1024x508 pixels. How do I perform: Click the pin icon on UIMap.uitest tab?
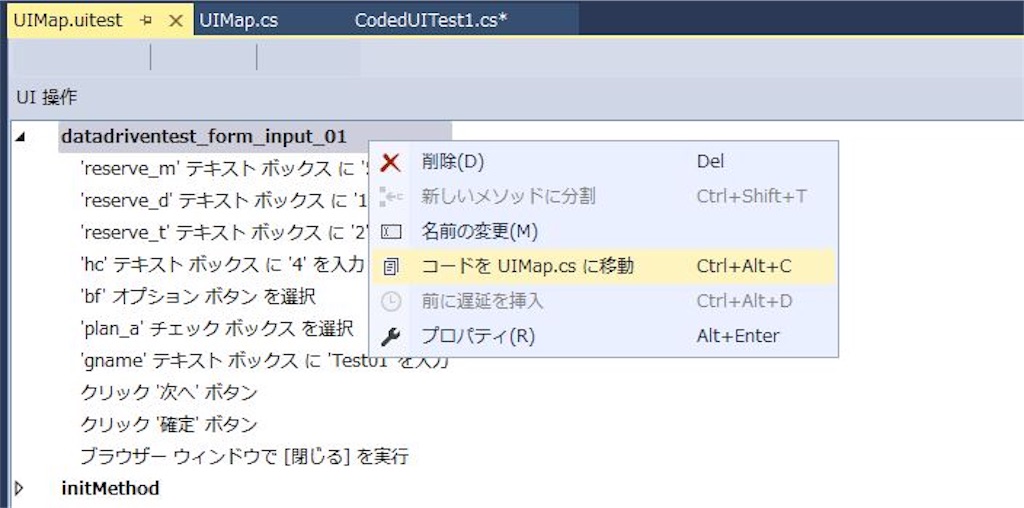[146, 20]
